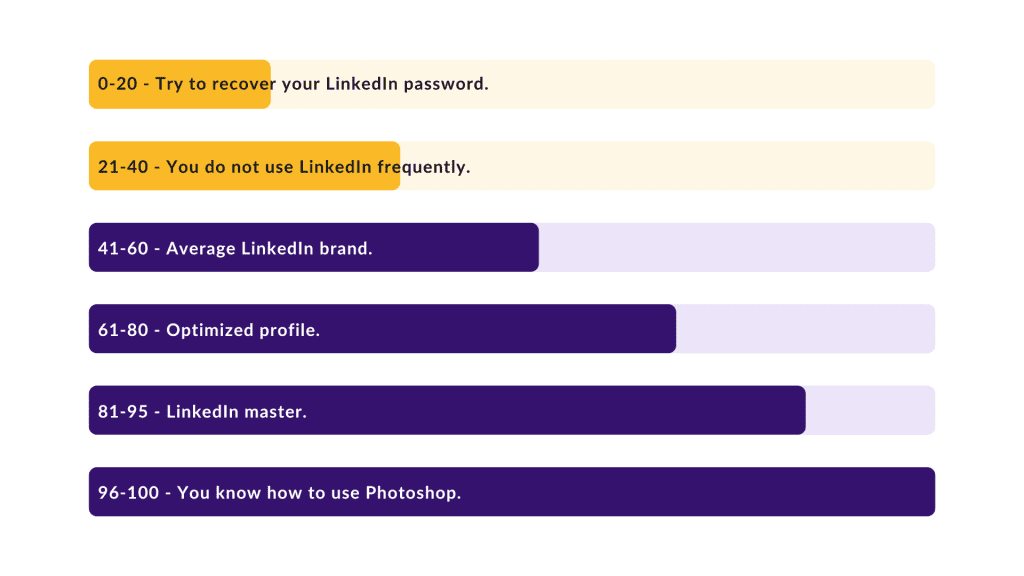Click the "61-80" score range number
The image size is (1024, 576).
[123, 330]
